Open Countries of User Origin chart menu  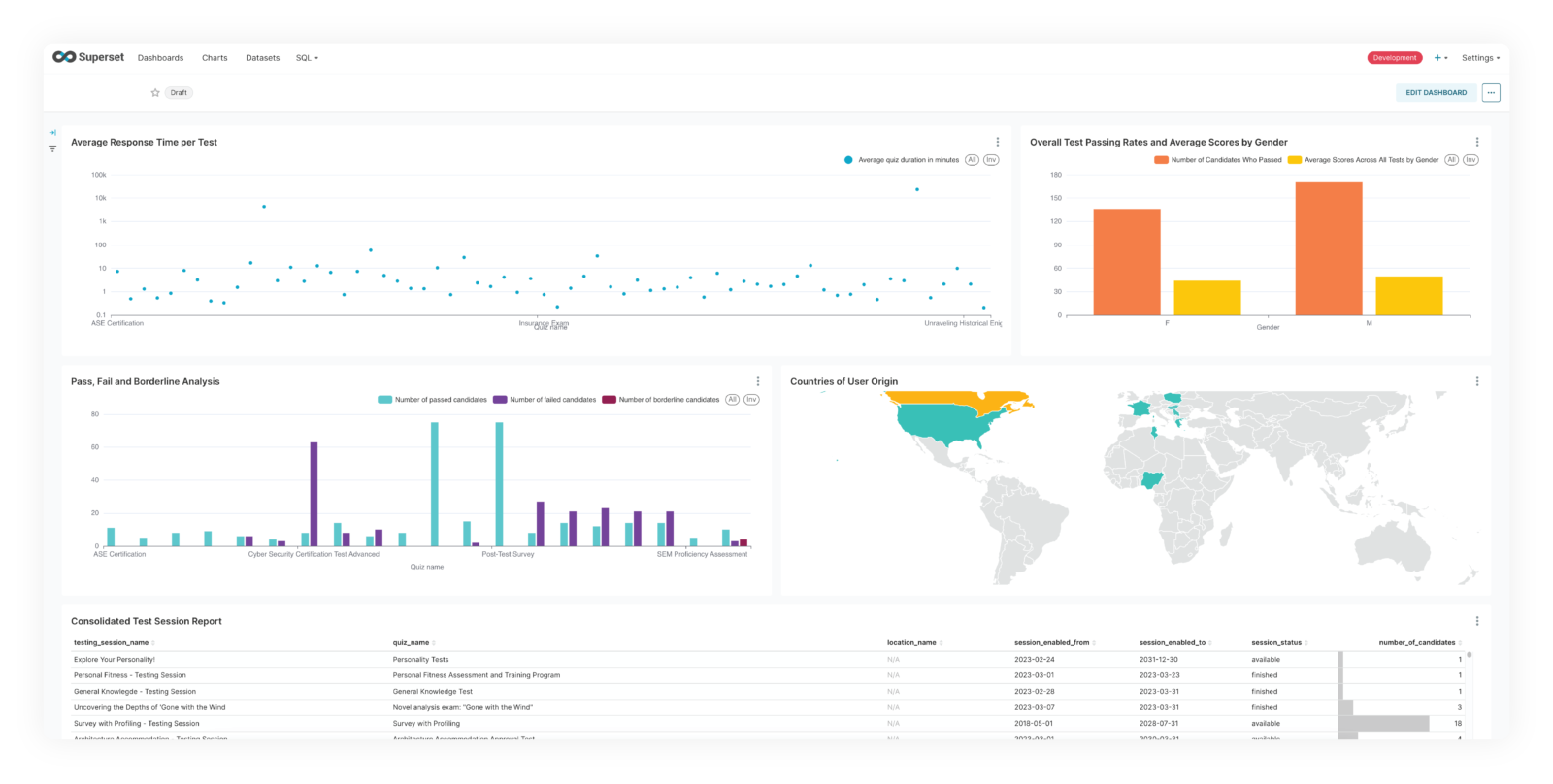[x=1476, y=381]
